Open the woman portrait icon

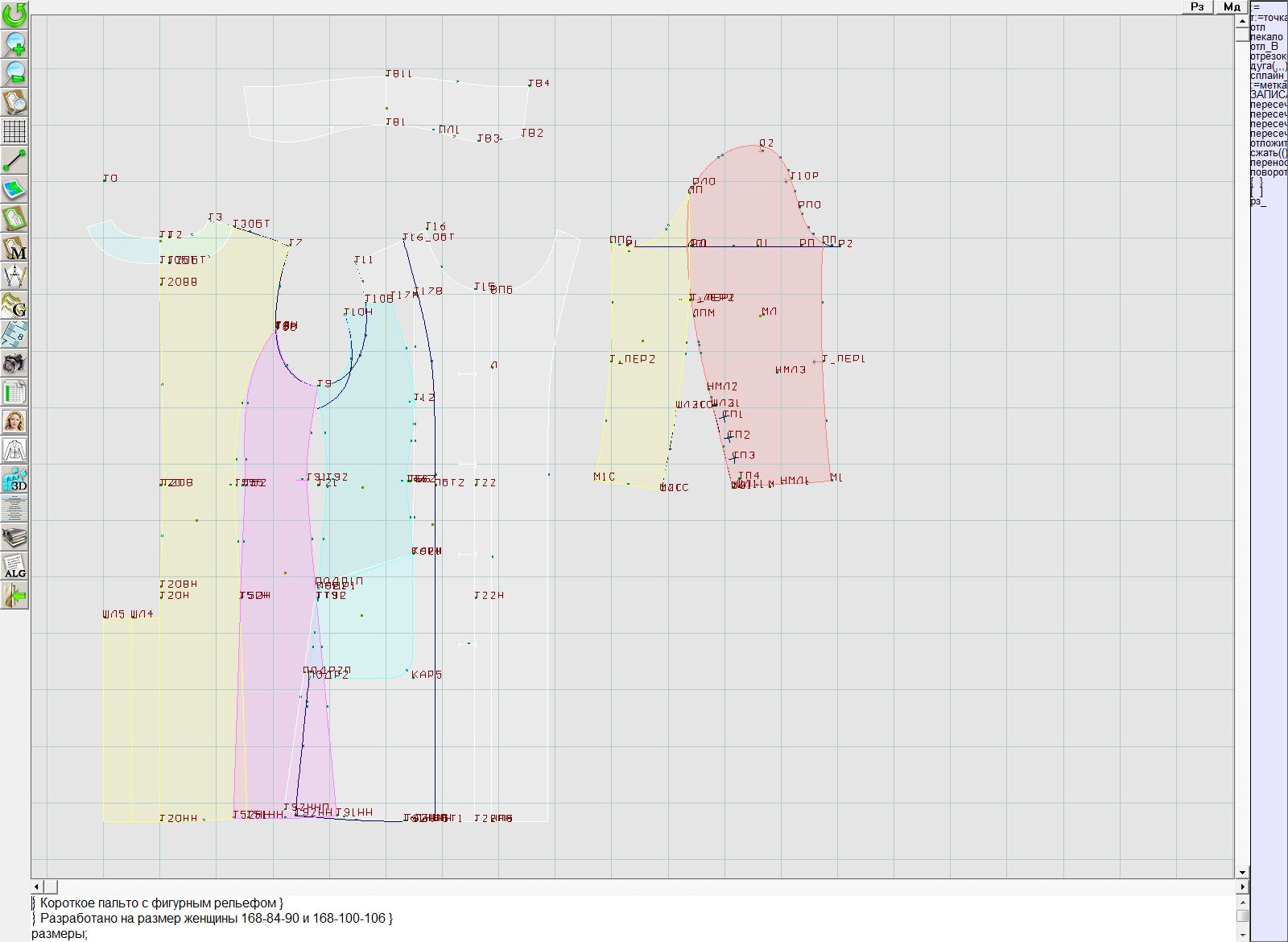[14, 421]
